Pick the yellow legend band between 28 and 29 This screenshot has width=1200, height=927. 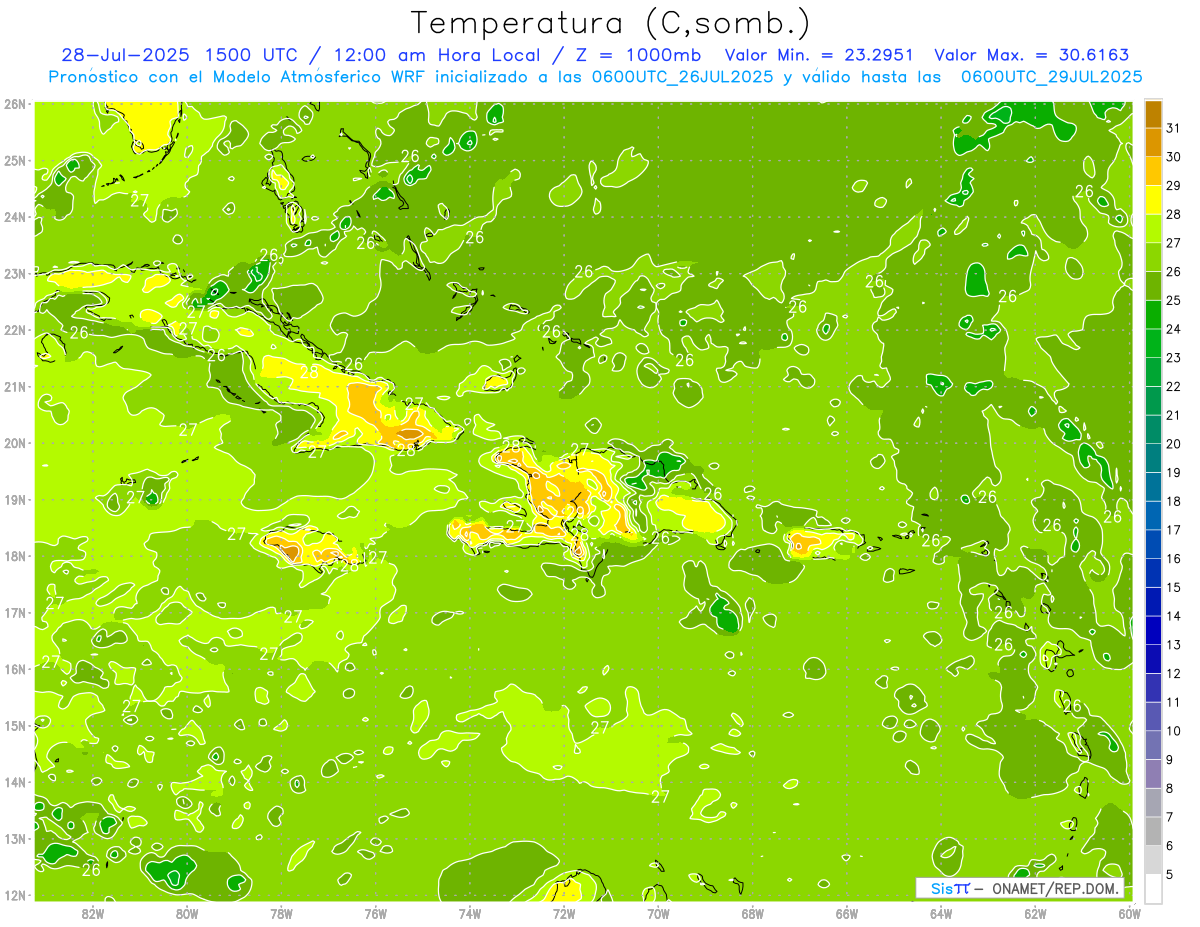point(1154,199)
